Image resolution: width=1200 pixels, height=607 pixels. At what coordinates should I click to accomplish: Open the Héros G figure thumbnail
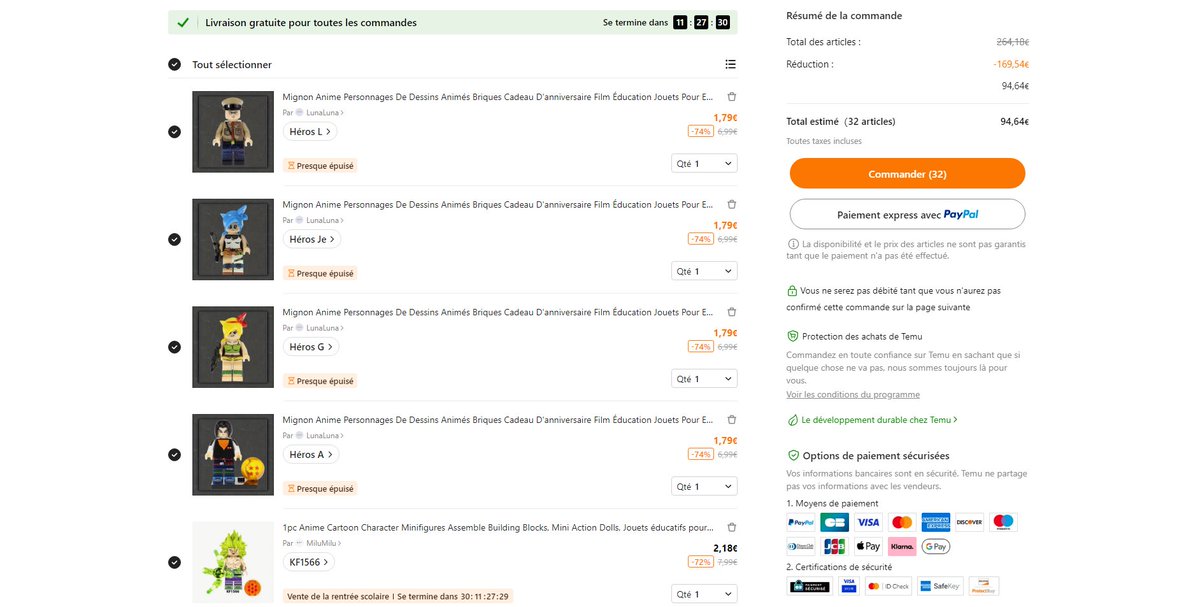point(233,347)
